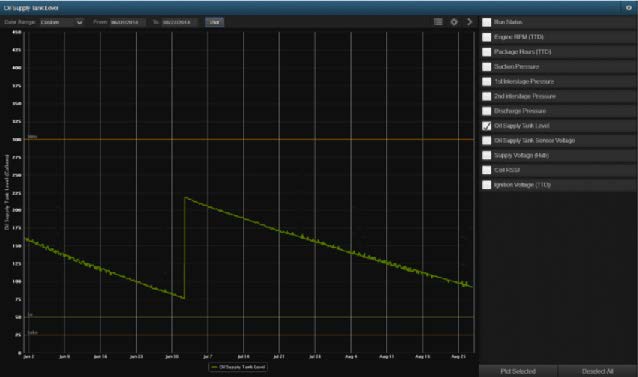Image resolution: width=638 pixels, height=377 pixels.
Task: Open the chart list view icon
Action: [438, 22]
